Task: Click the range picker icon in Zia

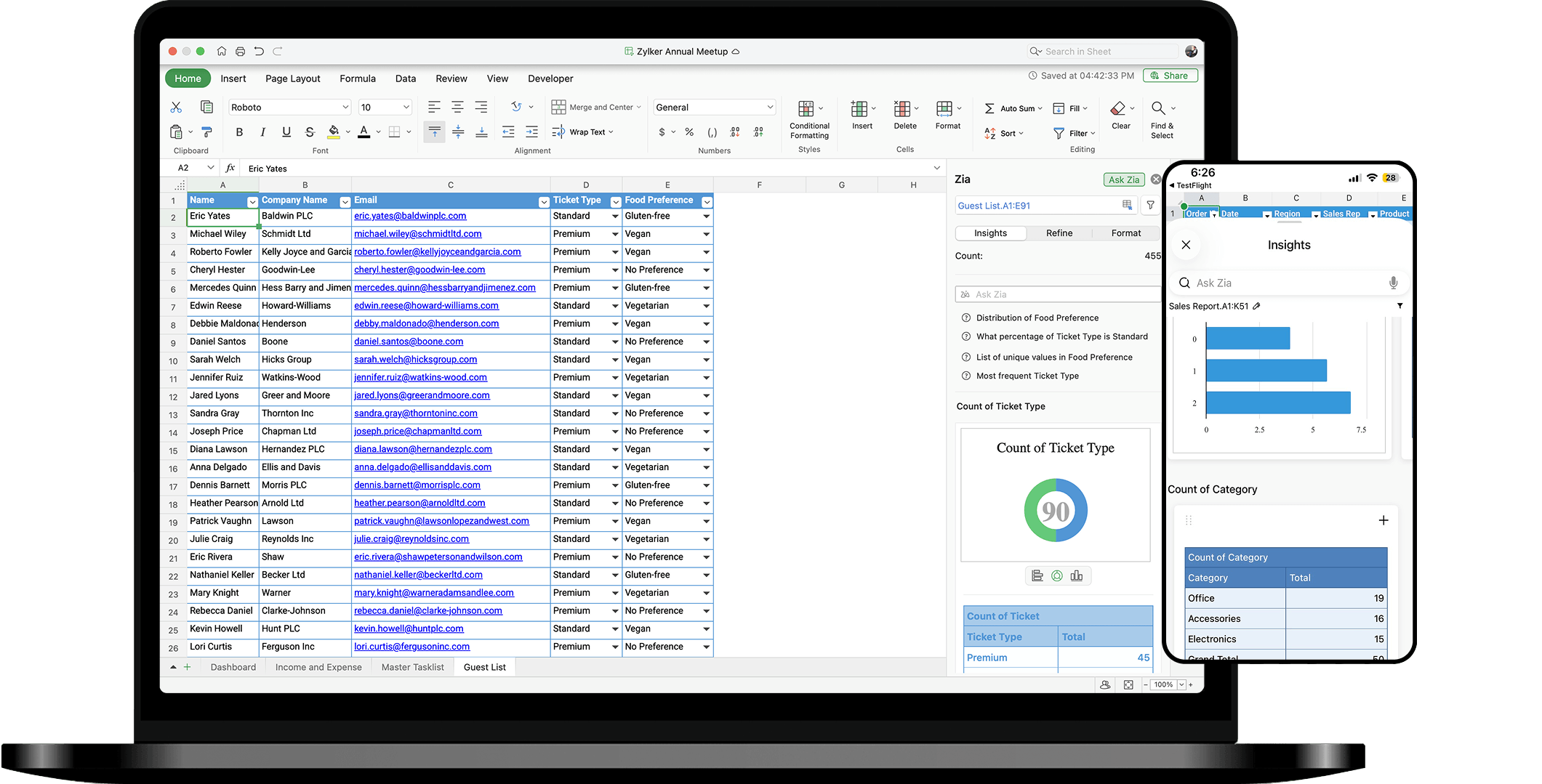Action: click(1127, 206)
